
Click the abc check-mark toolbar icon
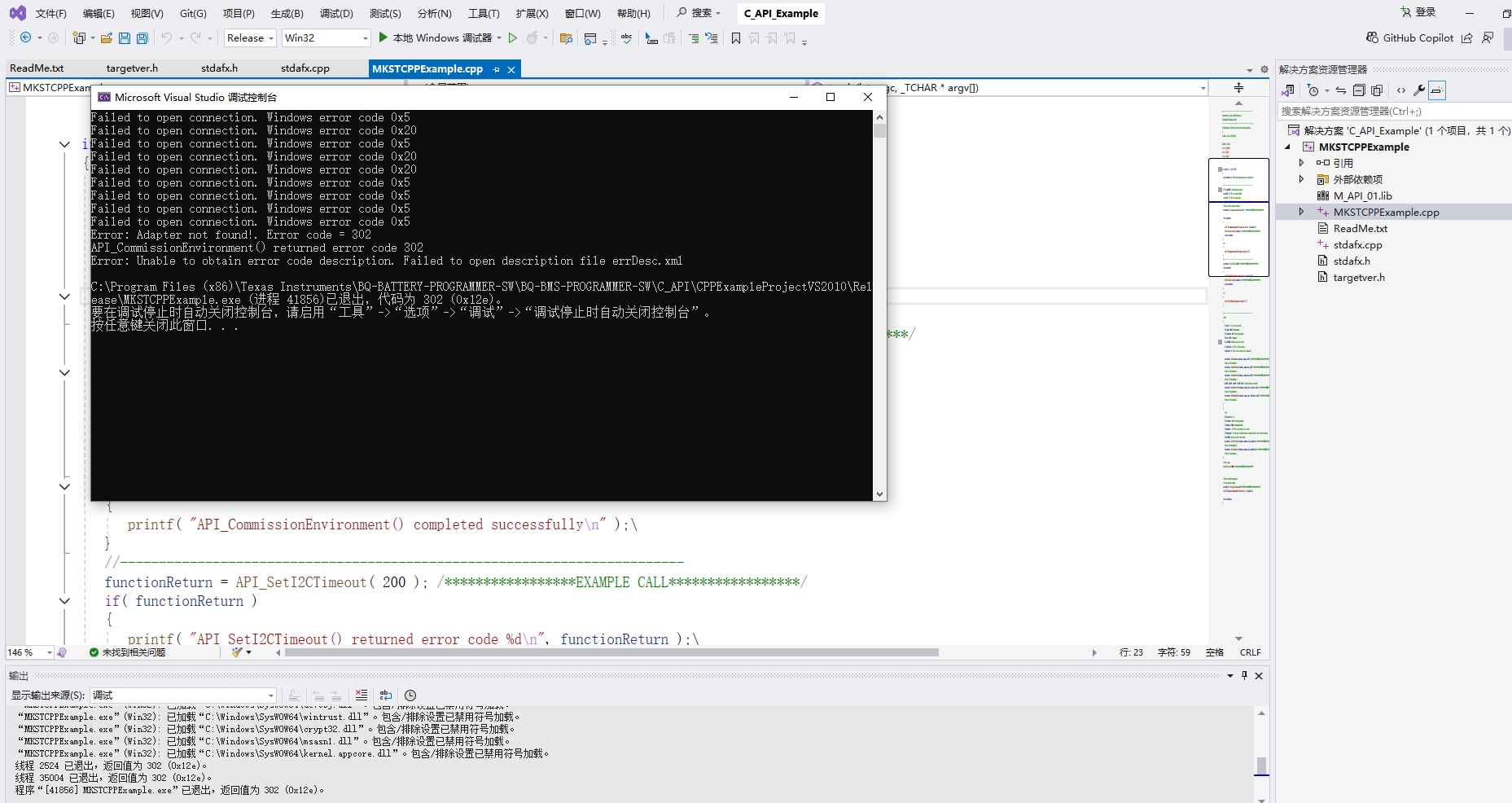[x=626, y=37]
